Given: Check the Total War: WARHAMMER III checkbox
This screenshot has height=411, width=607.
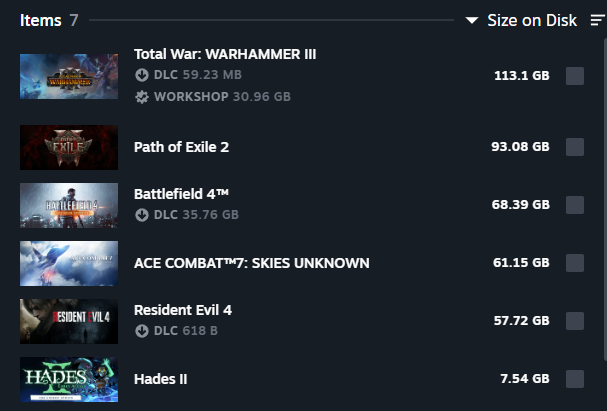Looking at the screenshot, I should click(x=575, y=76).
